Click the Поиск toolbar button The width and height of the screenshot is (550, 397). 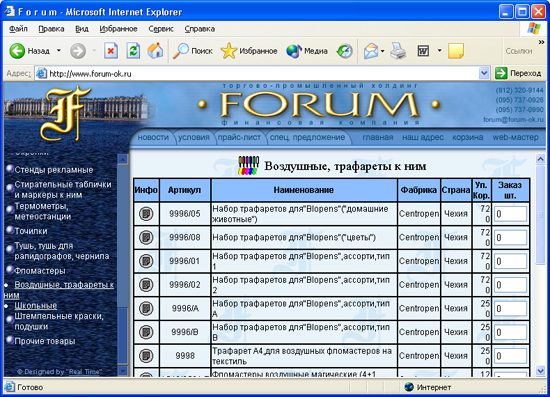coord(193,51)
